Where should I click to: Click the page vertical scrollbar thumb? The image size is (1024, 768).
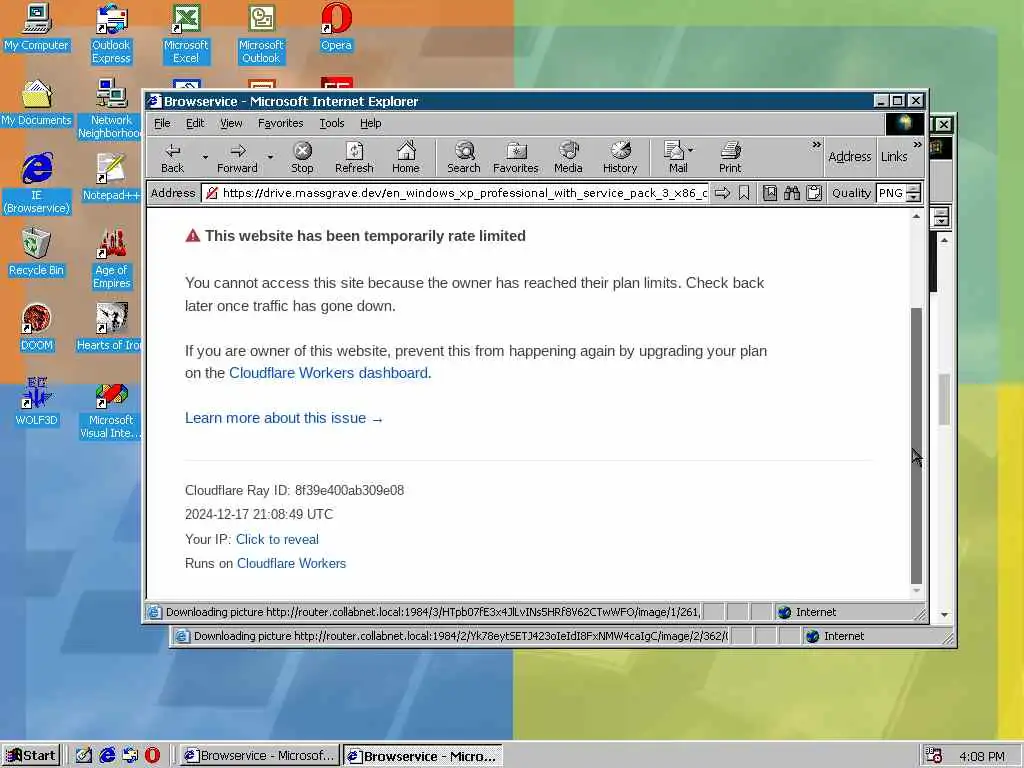tap(916, 445)
